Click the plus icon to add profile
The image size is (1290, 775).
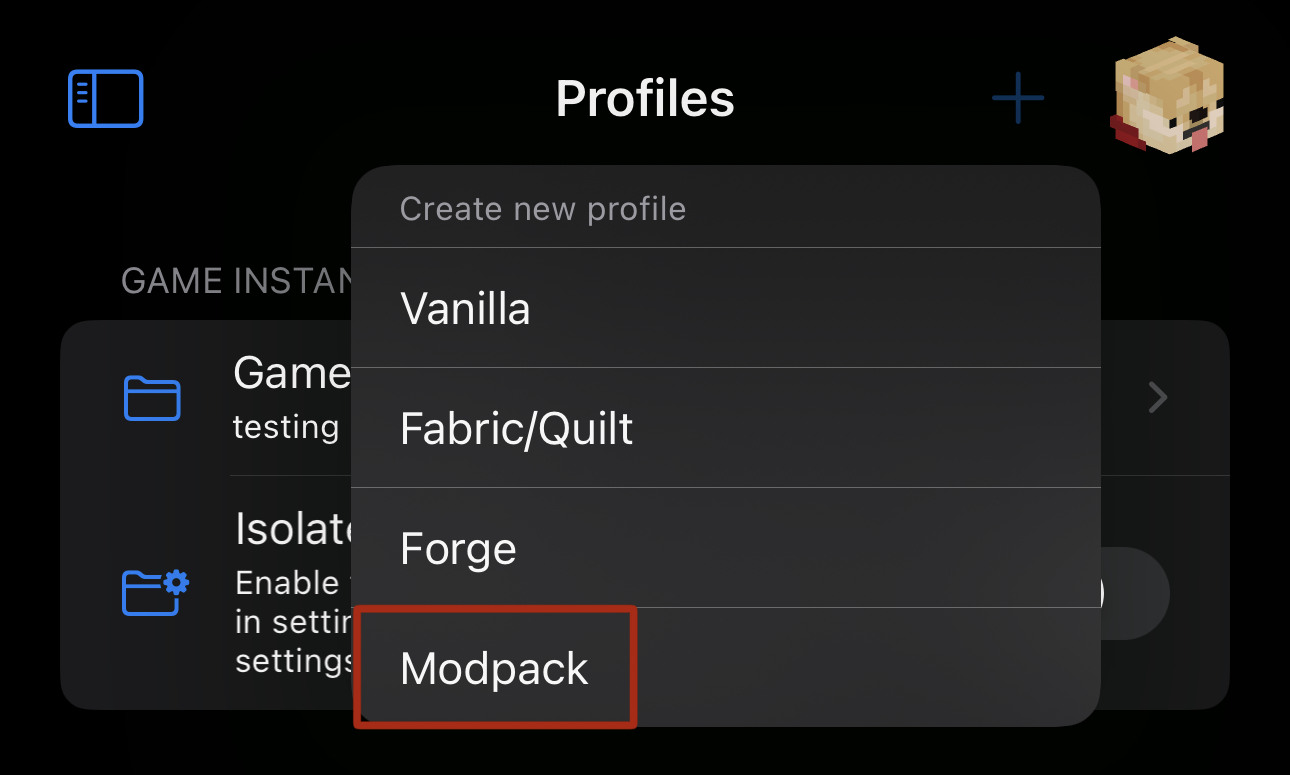coord(1018,98)
